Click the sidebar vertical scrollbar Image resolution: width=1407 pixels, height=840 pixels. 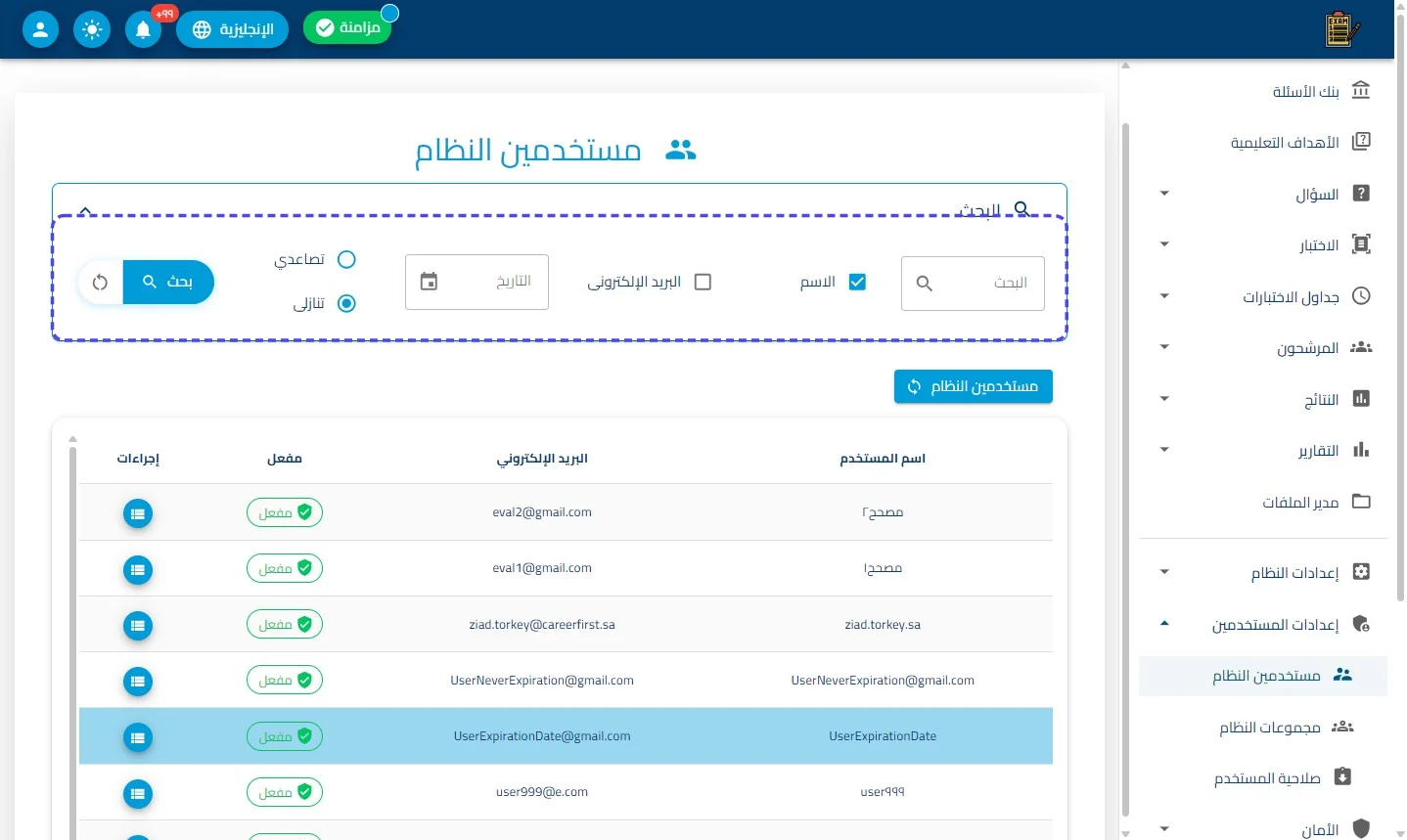[x=1125, y=469]
